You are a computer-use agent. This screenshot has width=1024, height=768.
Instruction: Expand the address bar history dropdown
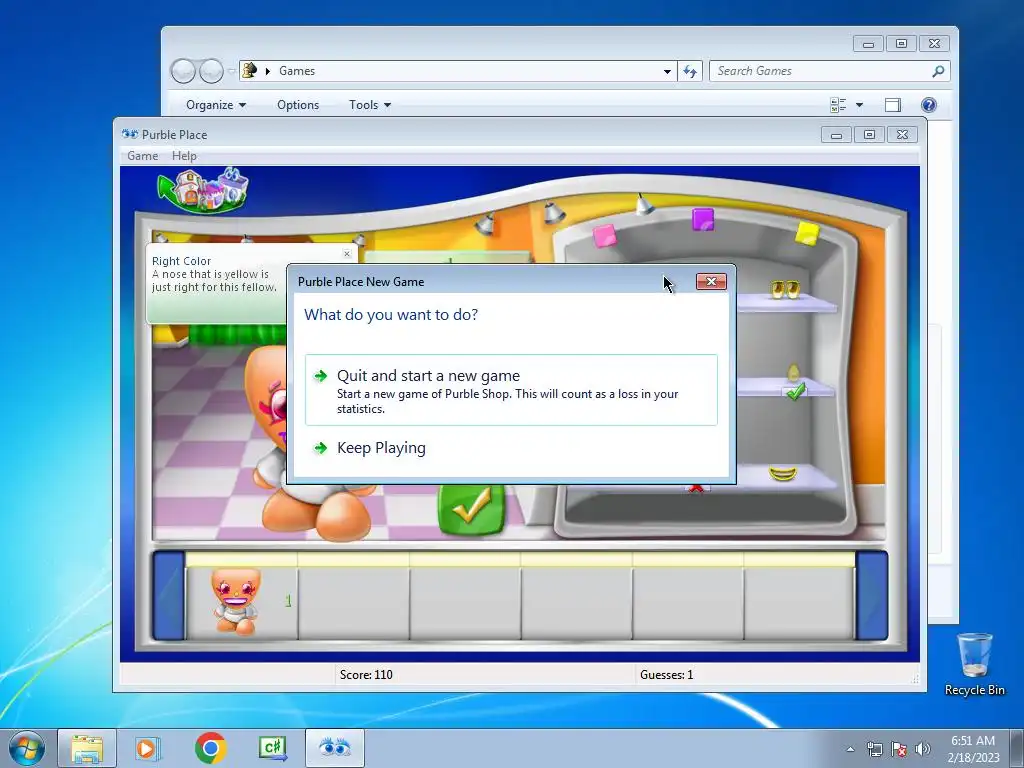coord(667,71)
